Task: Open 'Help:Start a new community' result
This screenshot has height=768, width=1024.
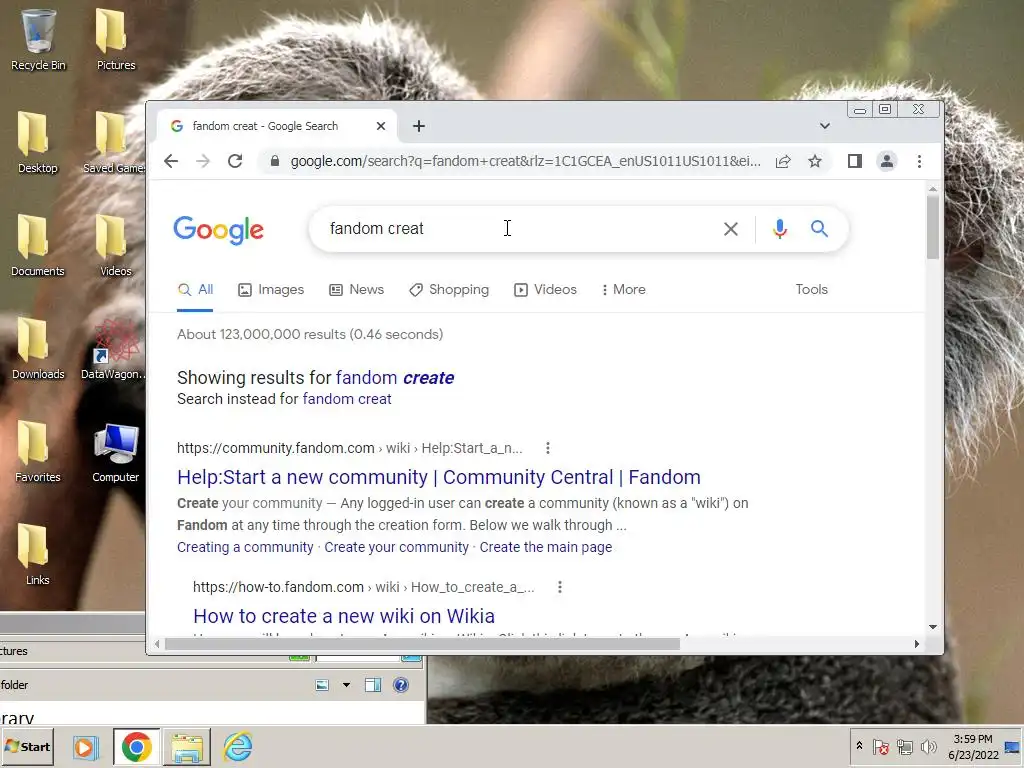Action: pyautogui.click(x=439, y=477)
